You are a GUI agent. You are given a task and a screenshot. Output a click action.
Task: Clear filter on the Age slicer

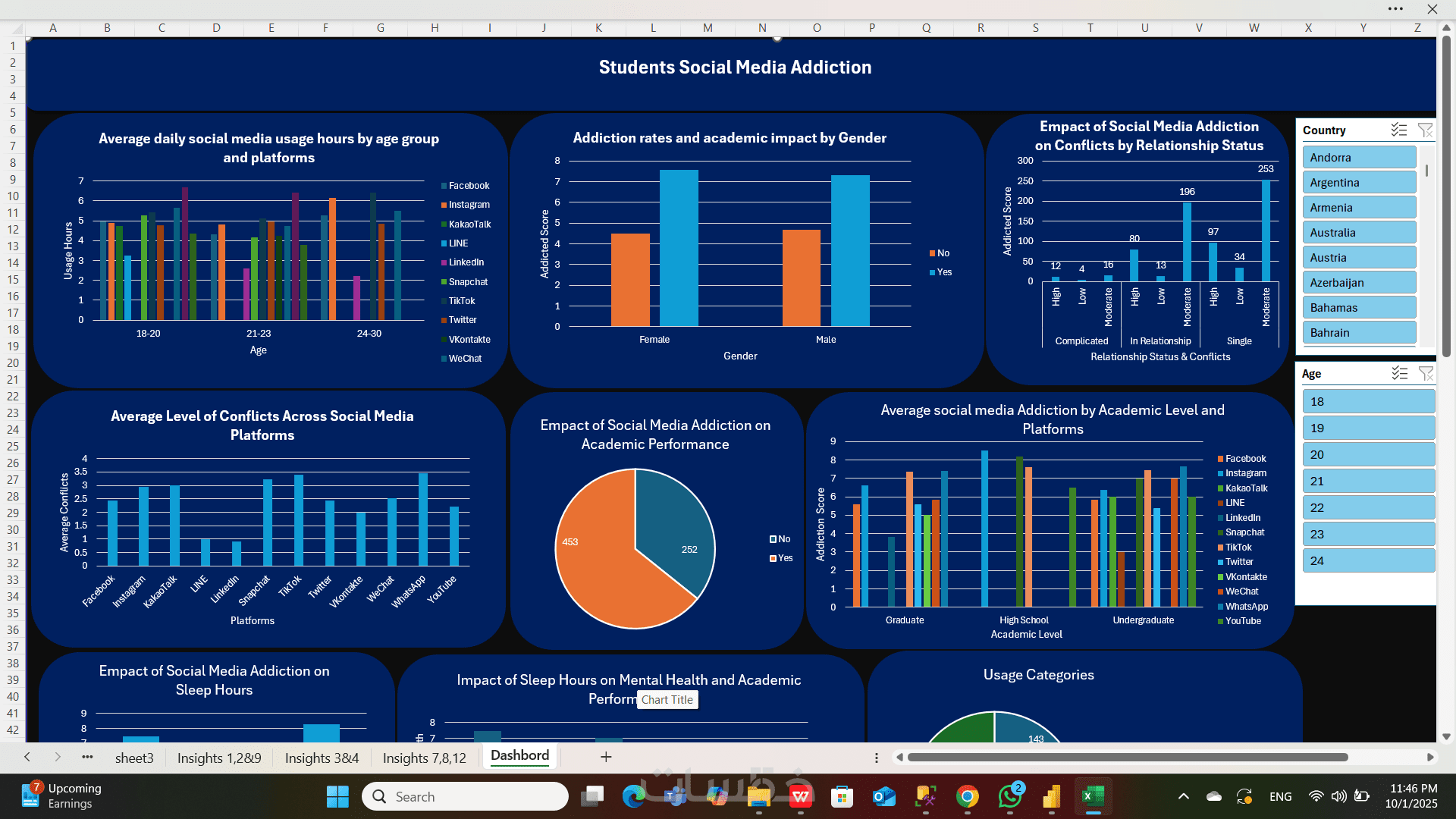1425,374
